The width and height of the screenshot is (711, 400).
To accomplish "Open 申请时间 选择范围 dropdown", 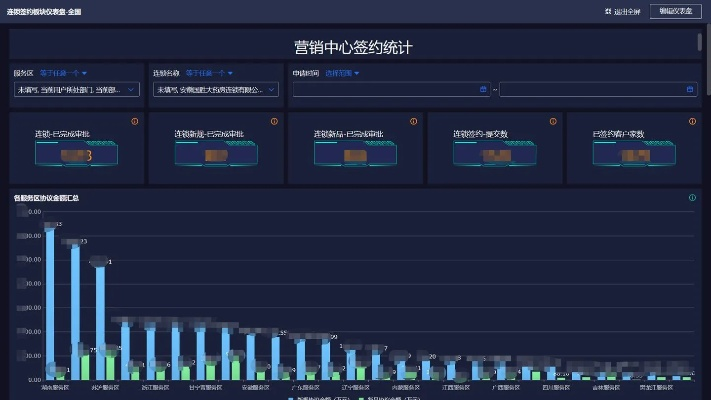I will [x=342, y=73].
